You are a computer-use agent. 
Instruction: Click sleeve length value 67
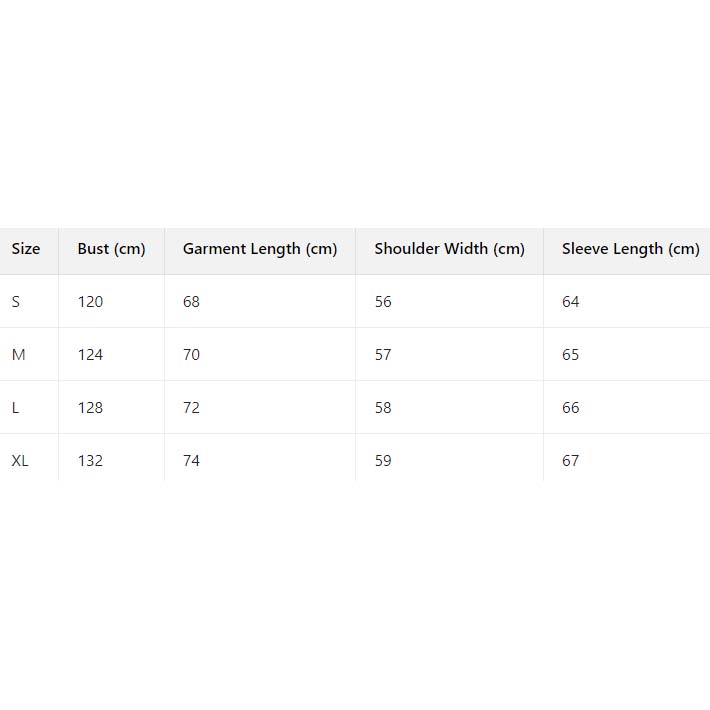570,461
